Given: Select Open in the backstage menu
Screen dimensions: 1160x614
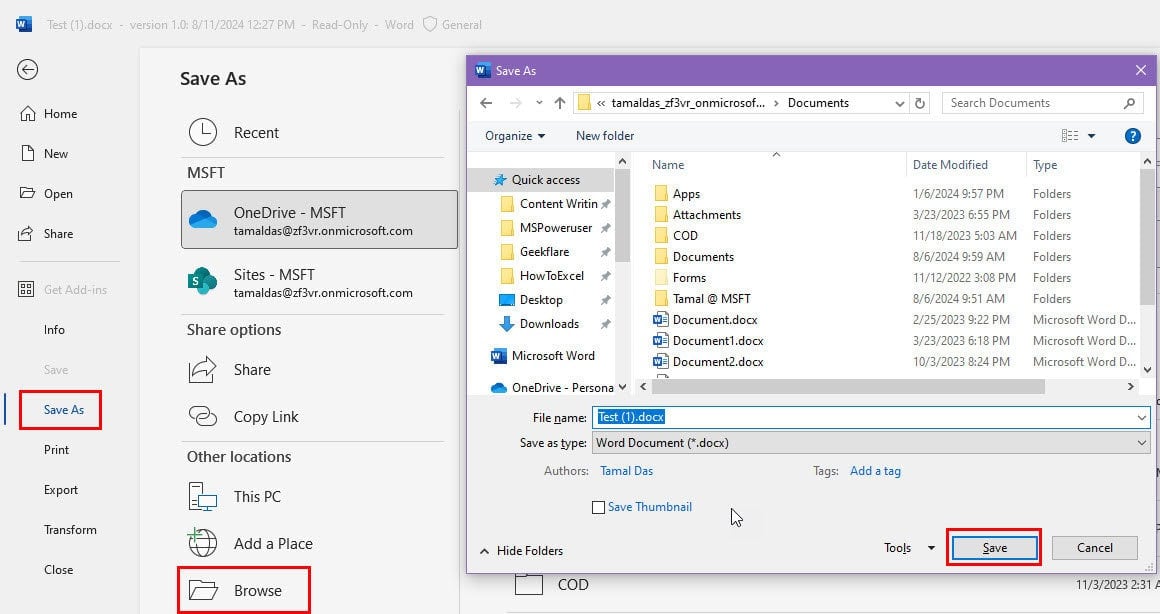Looking at the screenshot, I should point(47,194).
